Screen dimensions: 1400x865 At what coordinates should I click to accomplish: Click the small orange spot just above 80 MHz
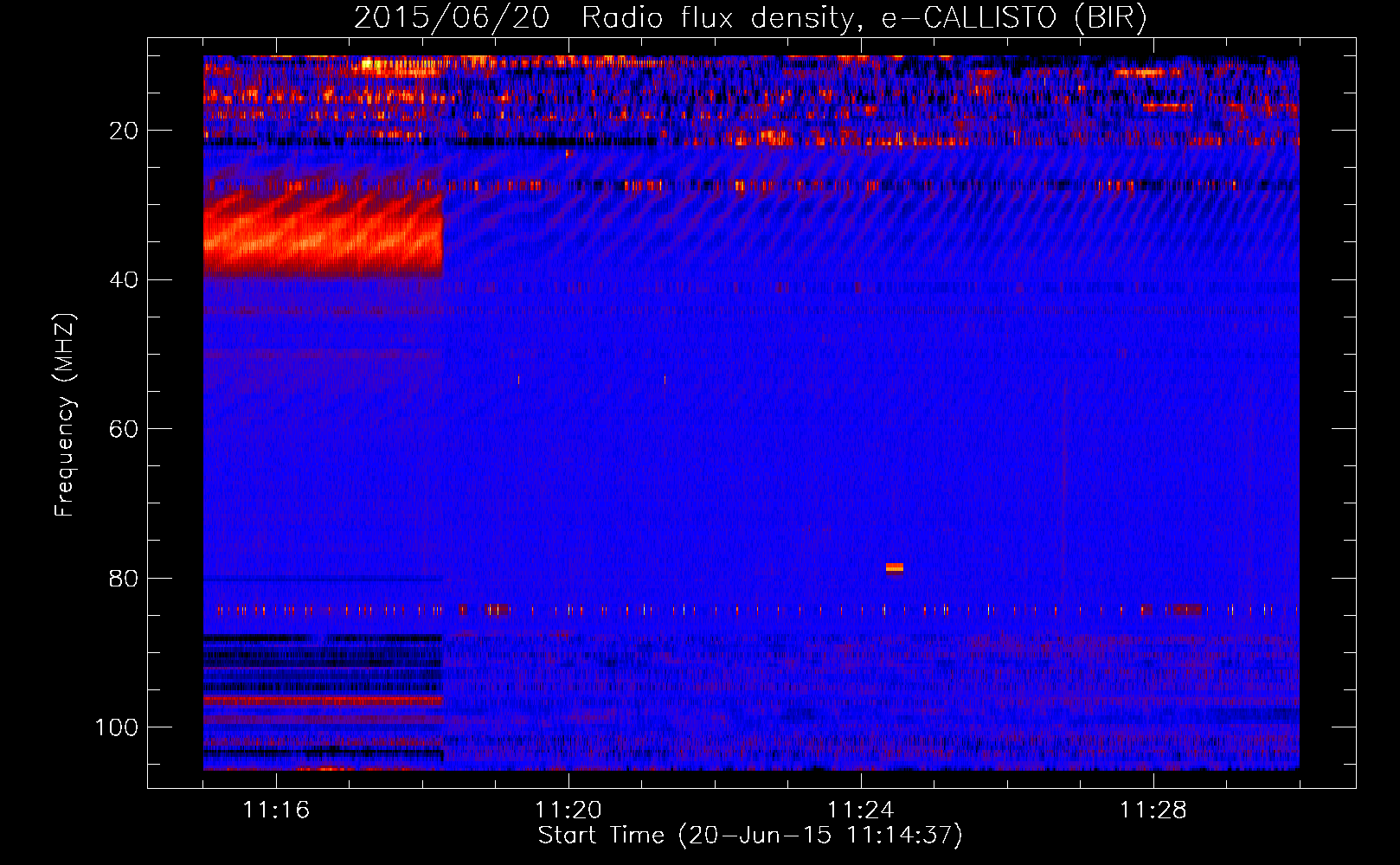[895, 568]
